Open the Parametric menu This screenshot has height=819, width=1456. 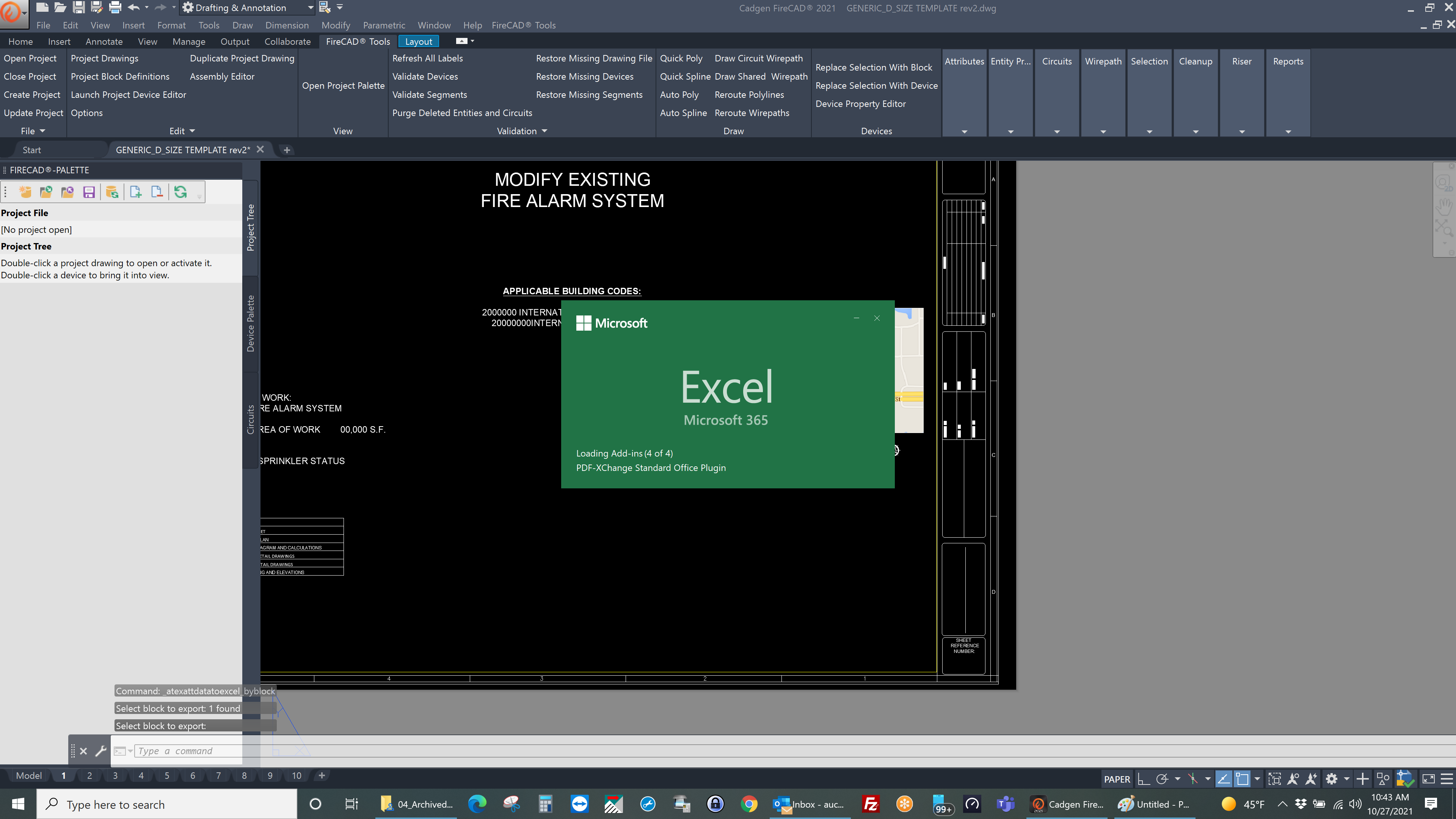[384, 25]
